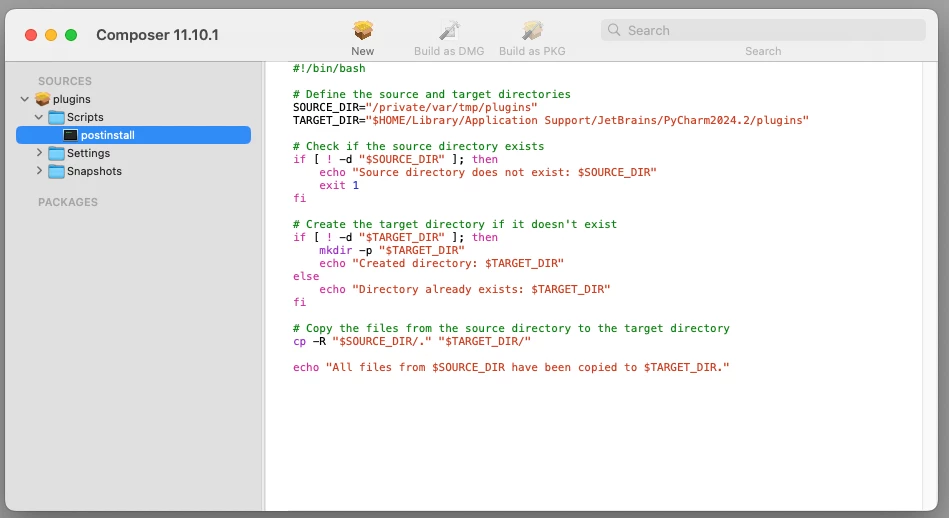949x518 pixels.
Task: Select the plugins source label
Action: tap(71, 99)
